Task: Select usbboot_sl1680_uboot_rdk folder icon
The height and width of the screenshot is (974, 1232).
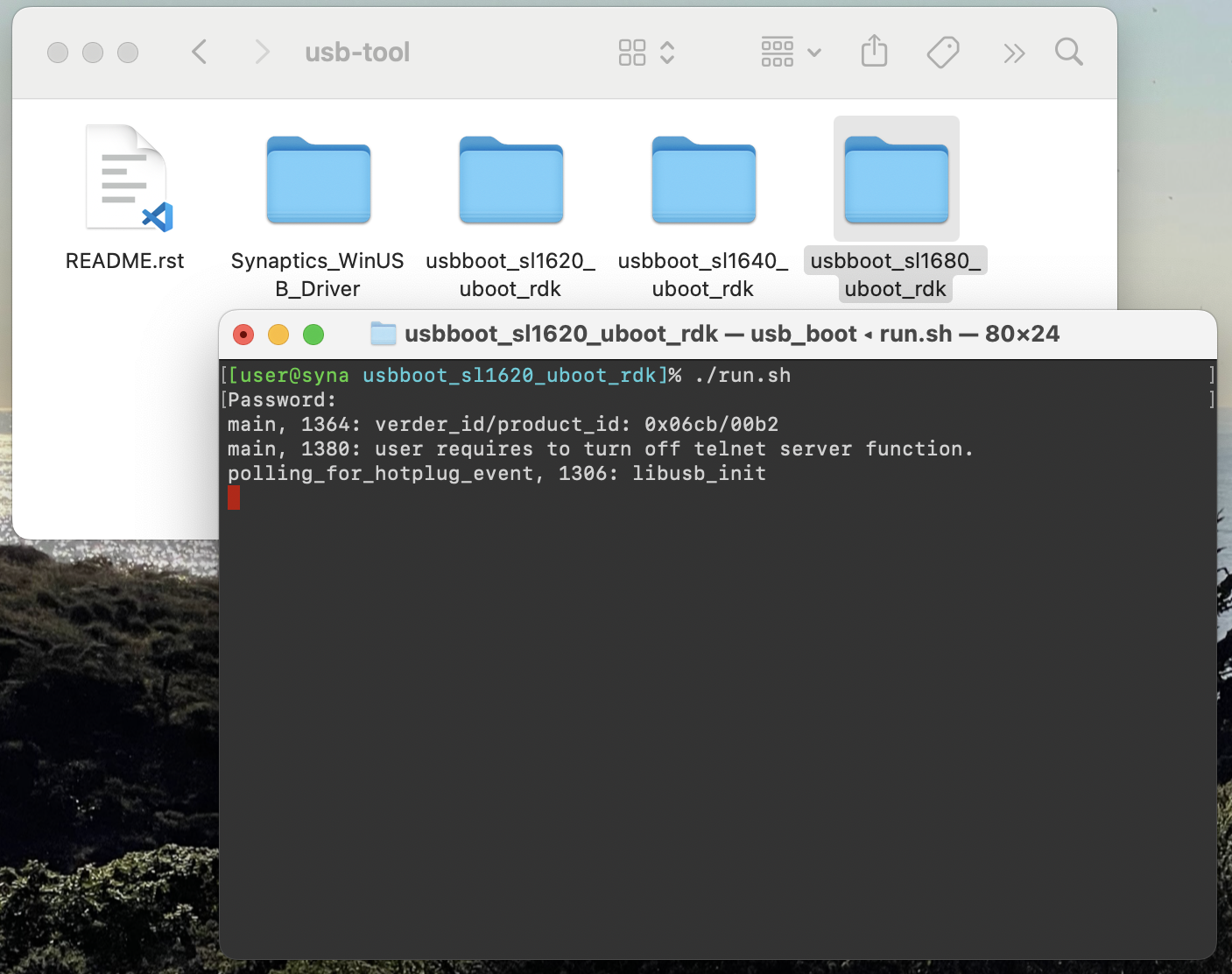Action: point(897,180)
